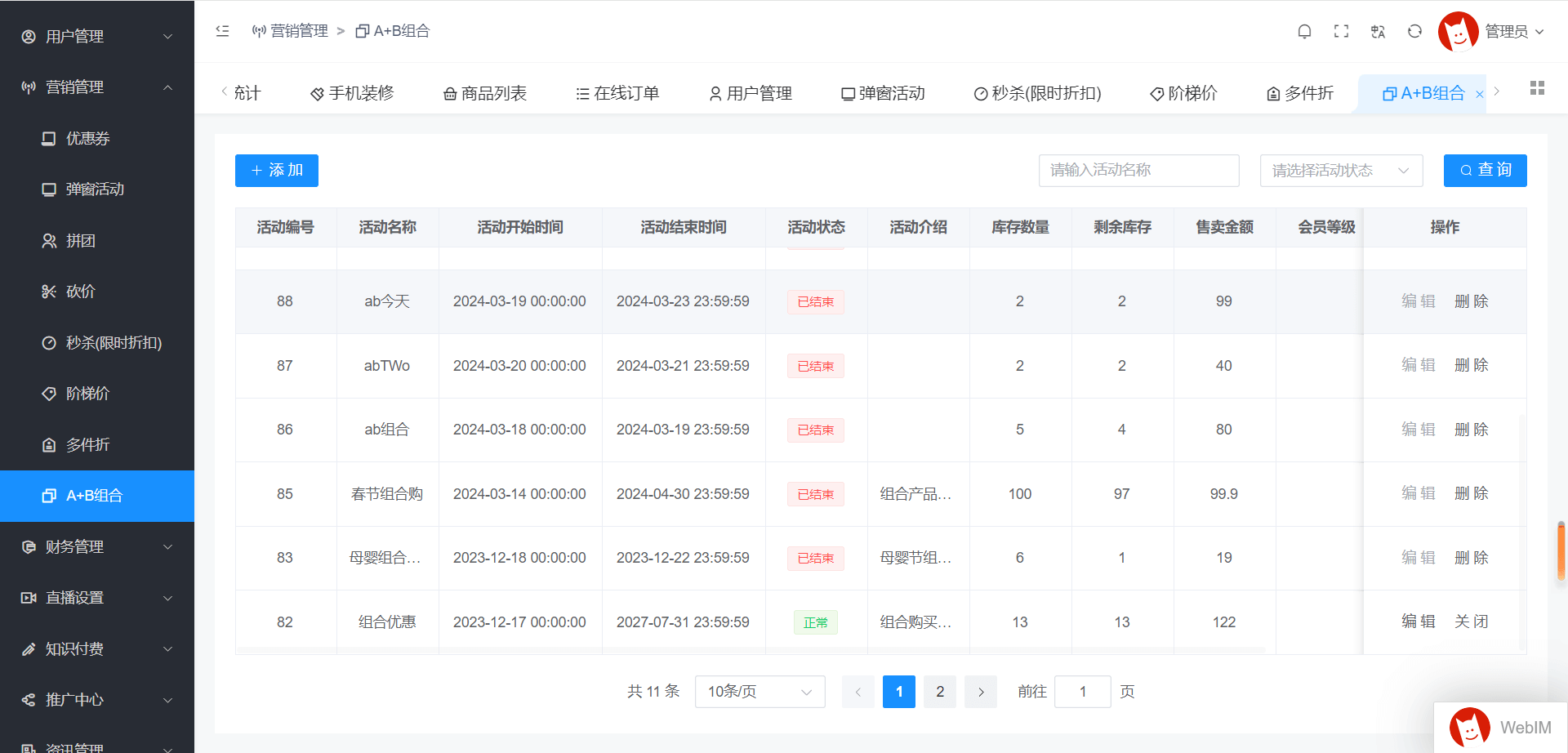Image resolution: width=1568 pixels, height=753 pixels.
Task: Expand 知识付费 sidebar menu
Action: [x=97, y=649]
